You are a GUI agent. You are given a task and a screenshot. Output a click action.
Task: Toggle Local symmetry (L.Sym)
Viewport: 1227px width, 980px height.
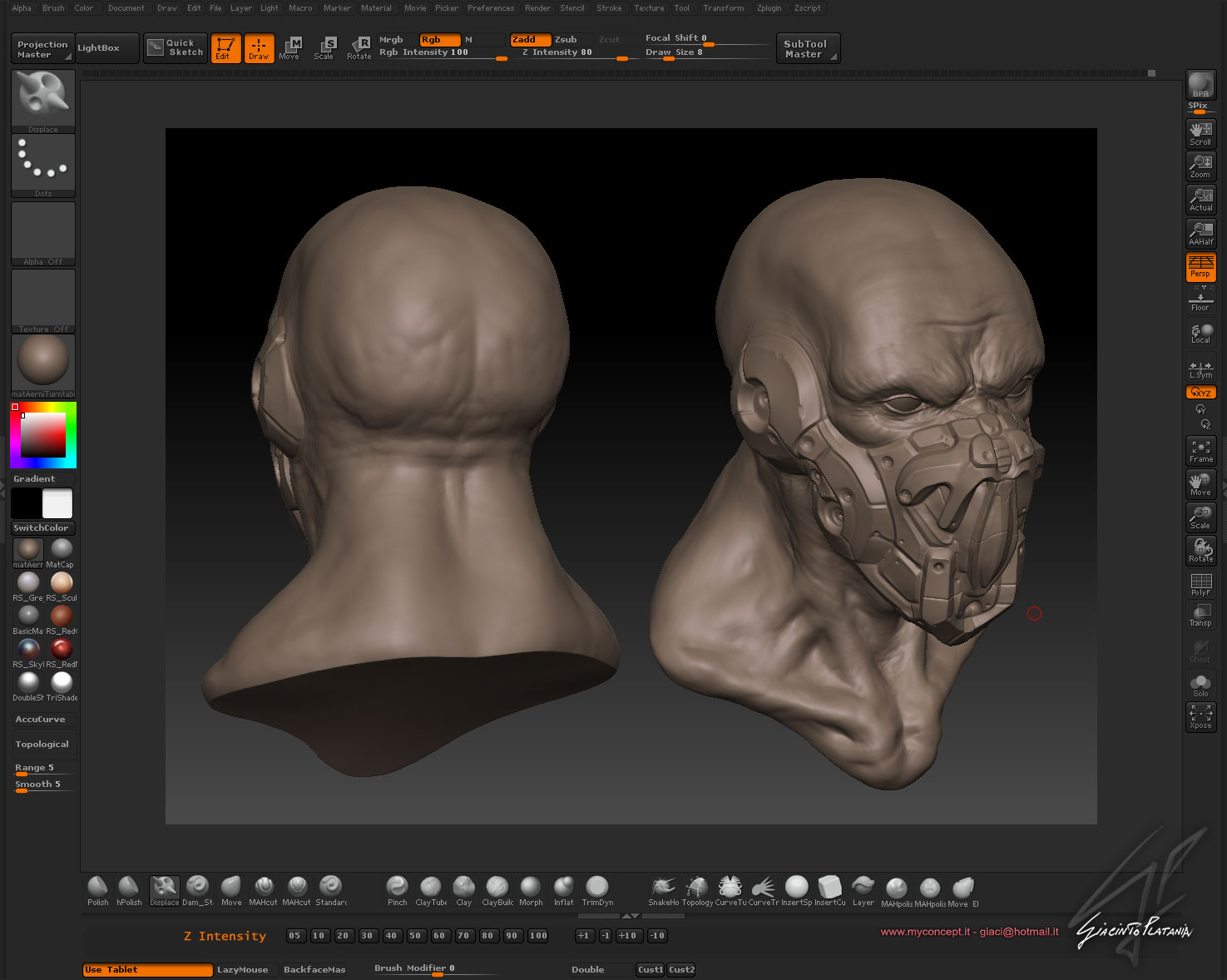(x=1200, y=368)
